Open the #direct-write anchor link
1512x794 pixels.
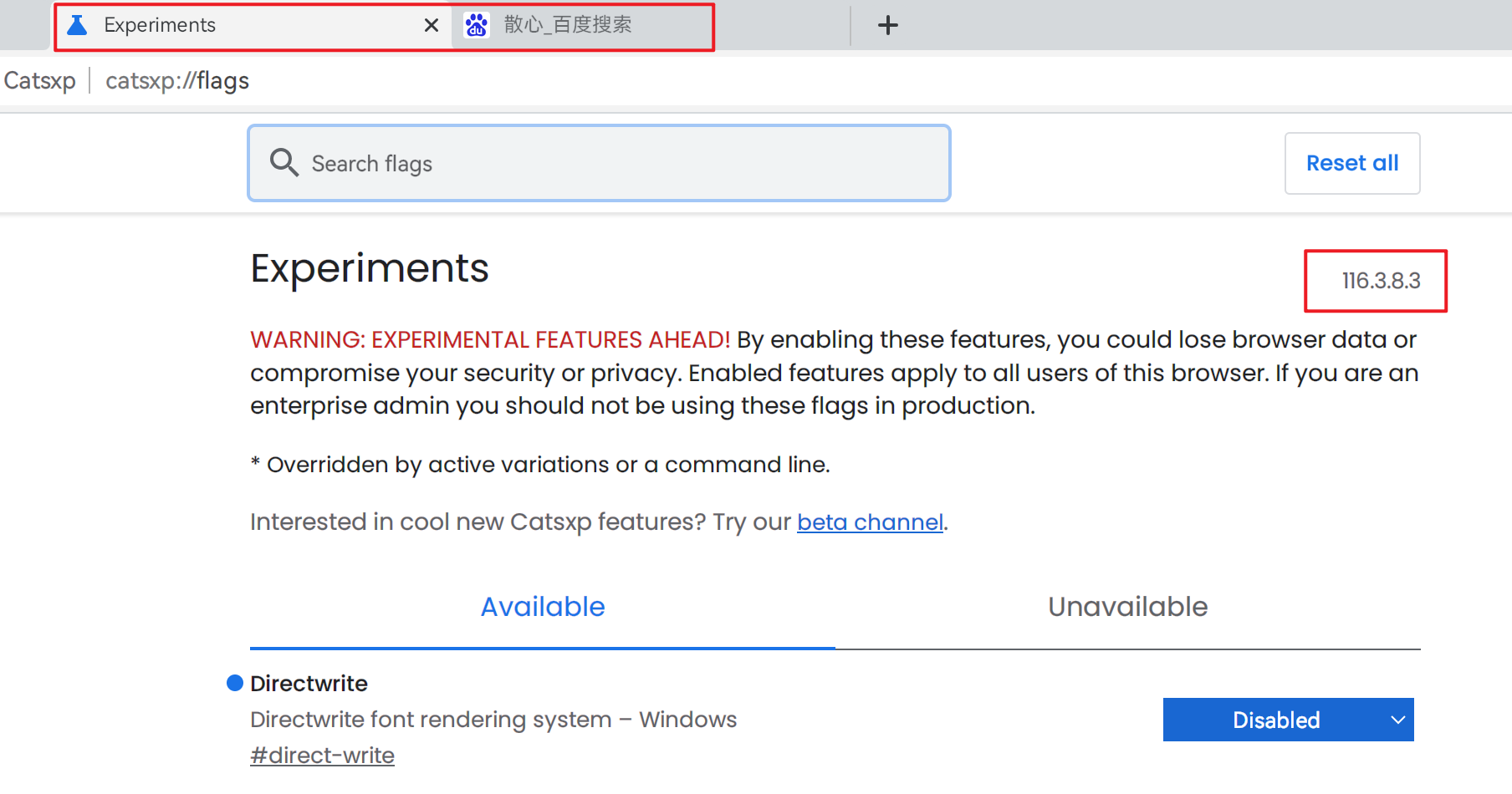322,756
